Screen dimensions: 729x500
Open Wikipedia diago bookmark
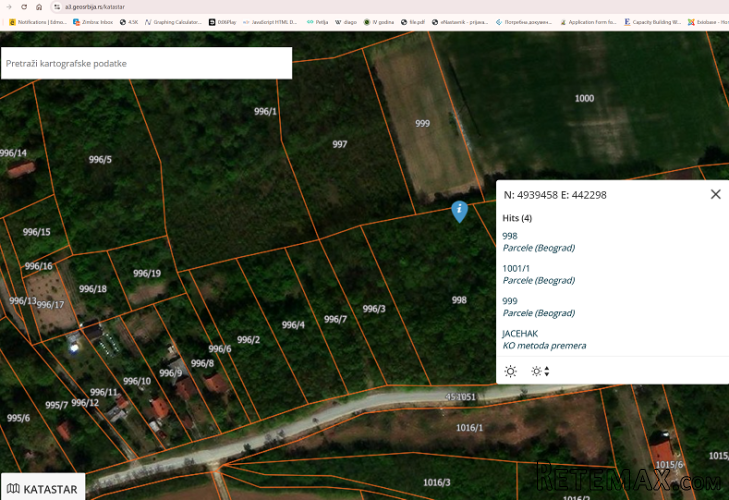click(x=346, y=22)
